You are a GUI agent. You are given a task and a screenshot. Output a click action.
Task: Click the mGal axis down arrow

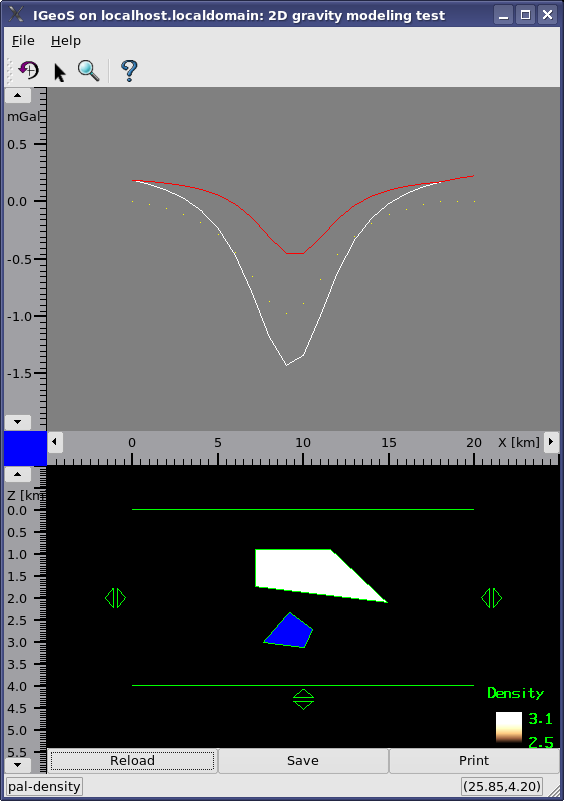coord(18,422)
